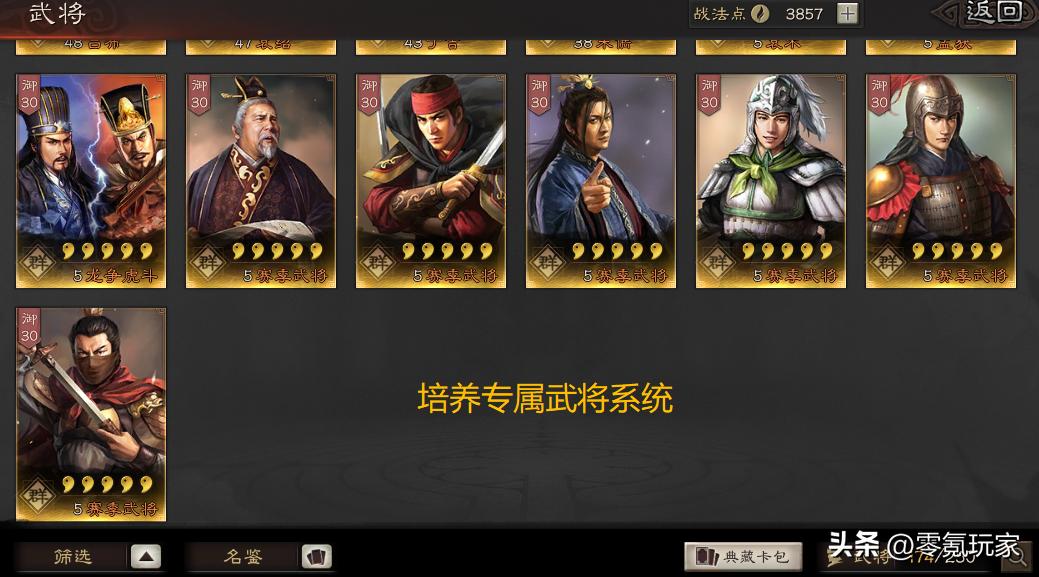Open the 筛选 filter menu
This screenshot has width=1039, height=577.
72,556
